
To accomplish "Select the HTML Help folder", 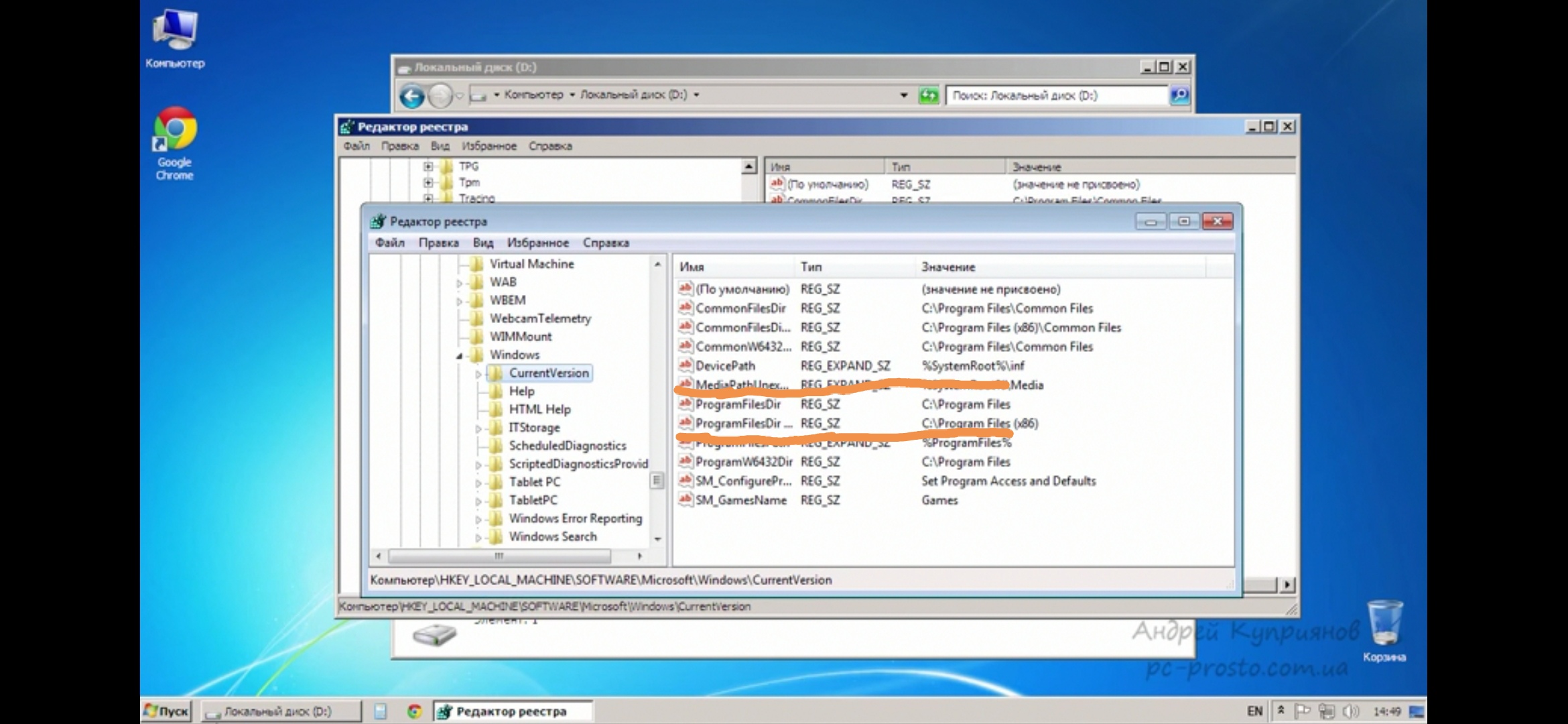I will pos(539,410).
